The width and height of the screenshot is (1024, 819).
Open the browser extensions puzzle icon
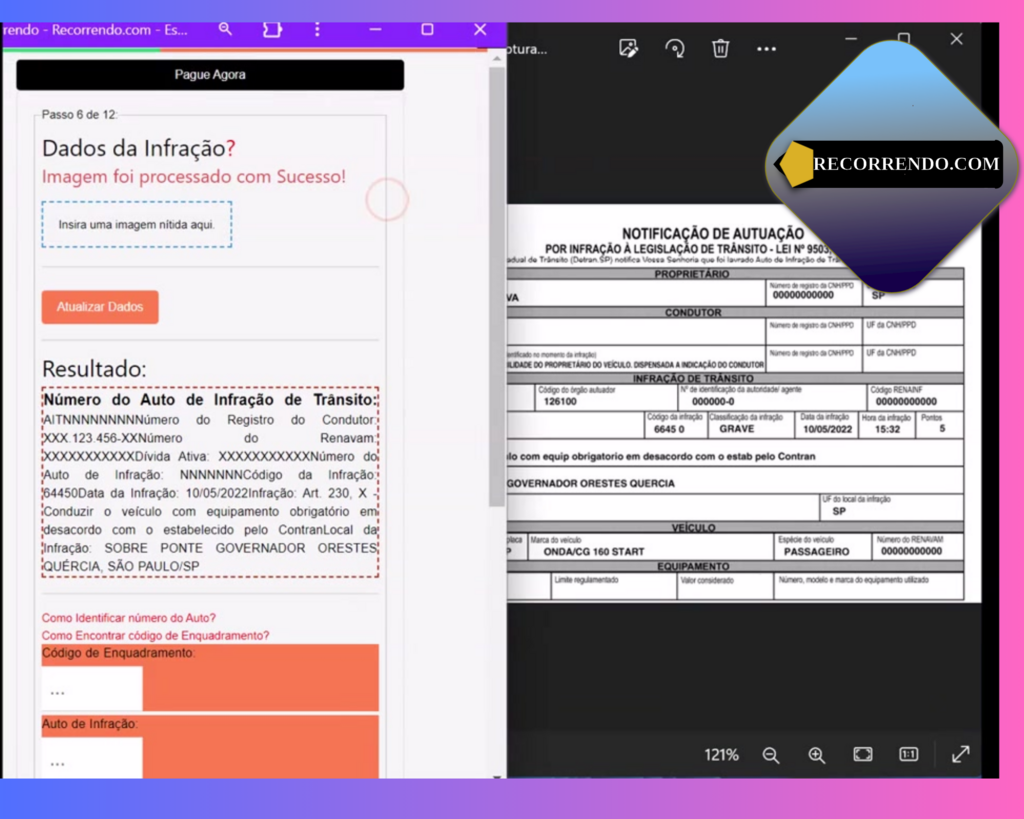click(272, 30)
